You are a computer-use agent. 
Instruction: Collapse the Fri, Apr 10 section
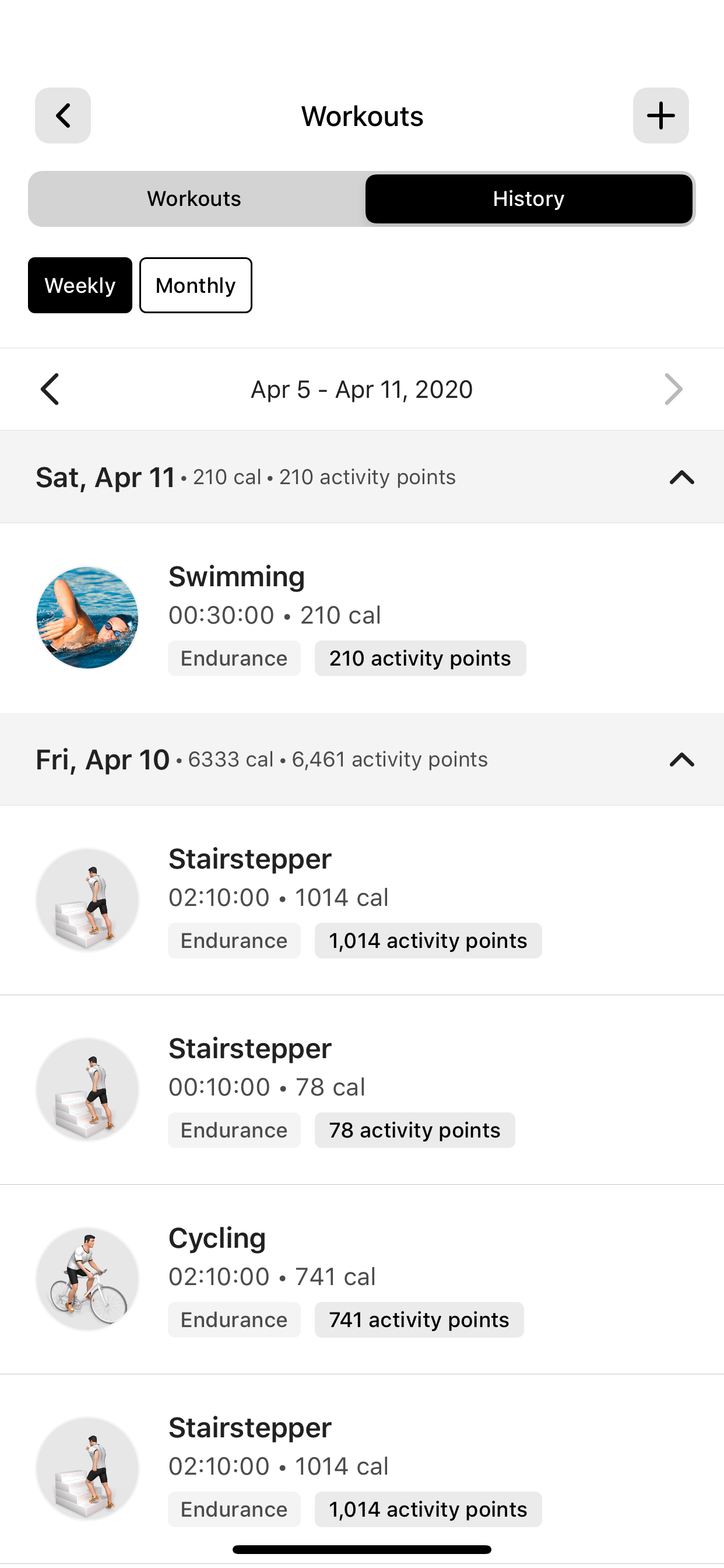click(x=682, y=759)
